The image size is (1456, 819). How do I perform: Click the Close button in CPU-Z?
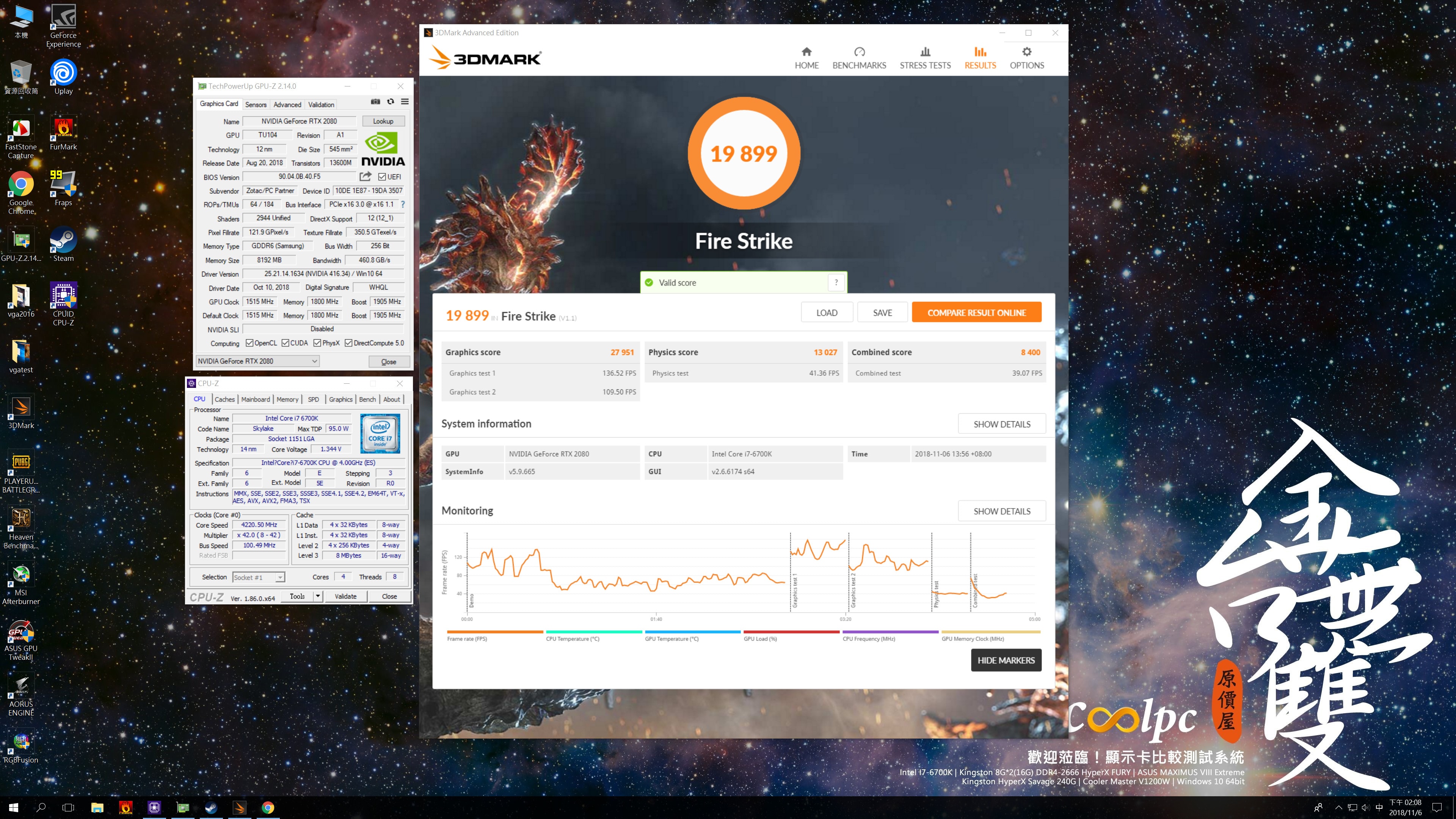(389, 596)
